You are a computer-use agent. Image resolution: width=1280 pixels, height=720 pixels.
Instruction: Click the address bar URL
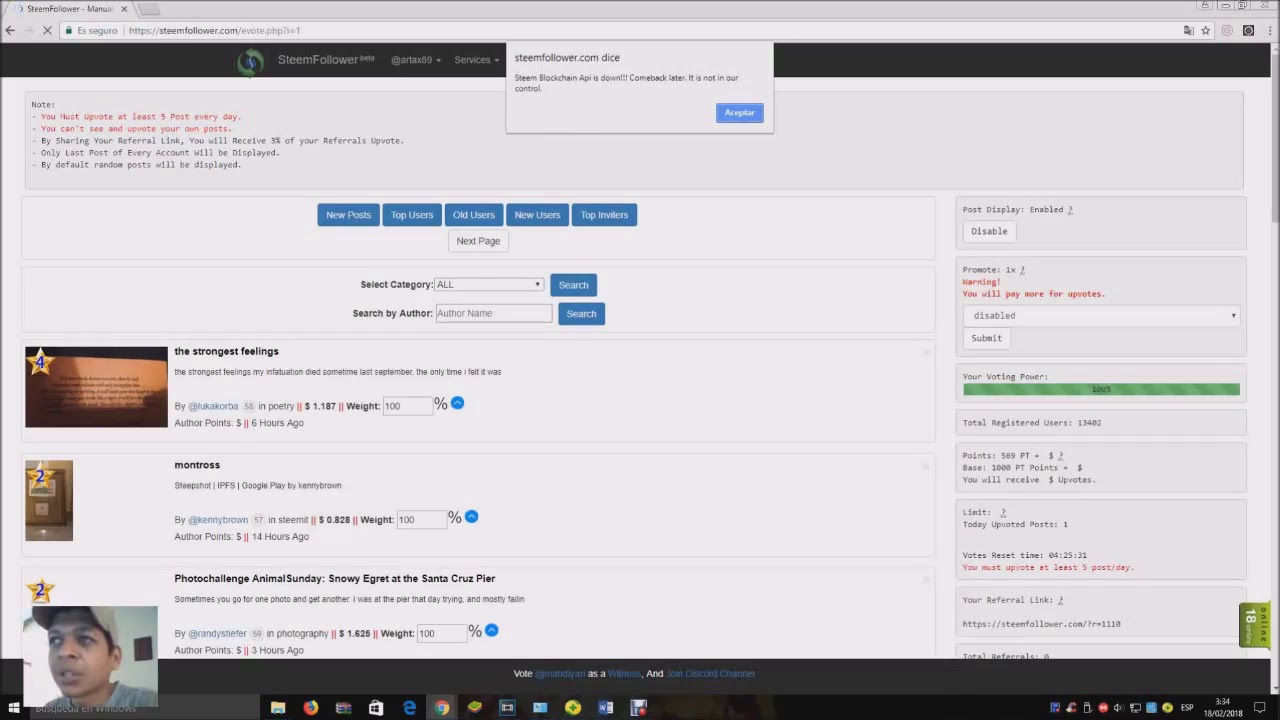point(214,31)
